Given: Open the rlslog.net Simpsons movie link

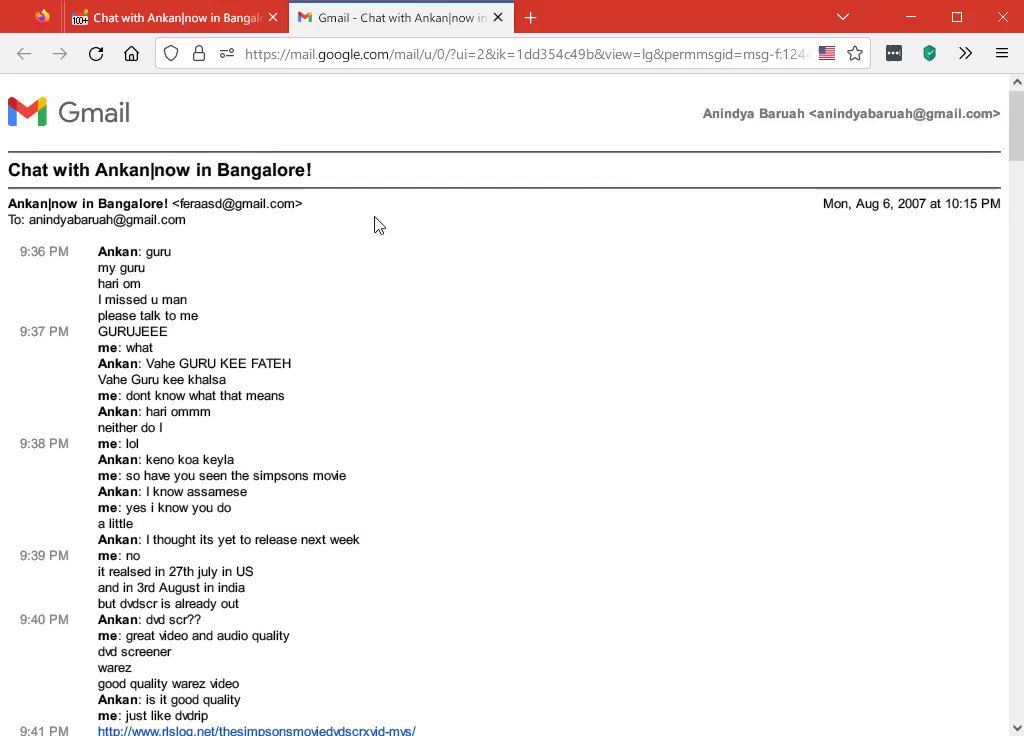Looking at the screenshot, I should tap(256, 731).
